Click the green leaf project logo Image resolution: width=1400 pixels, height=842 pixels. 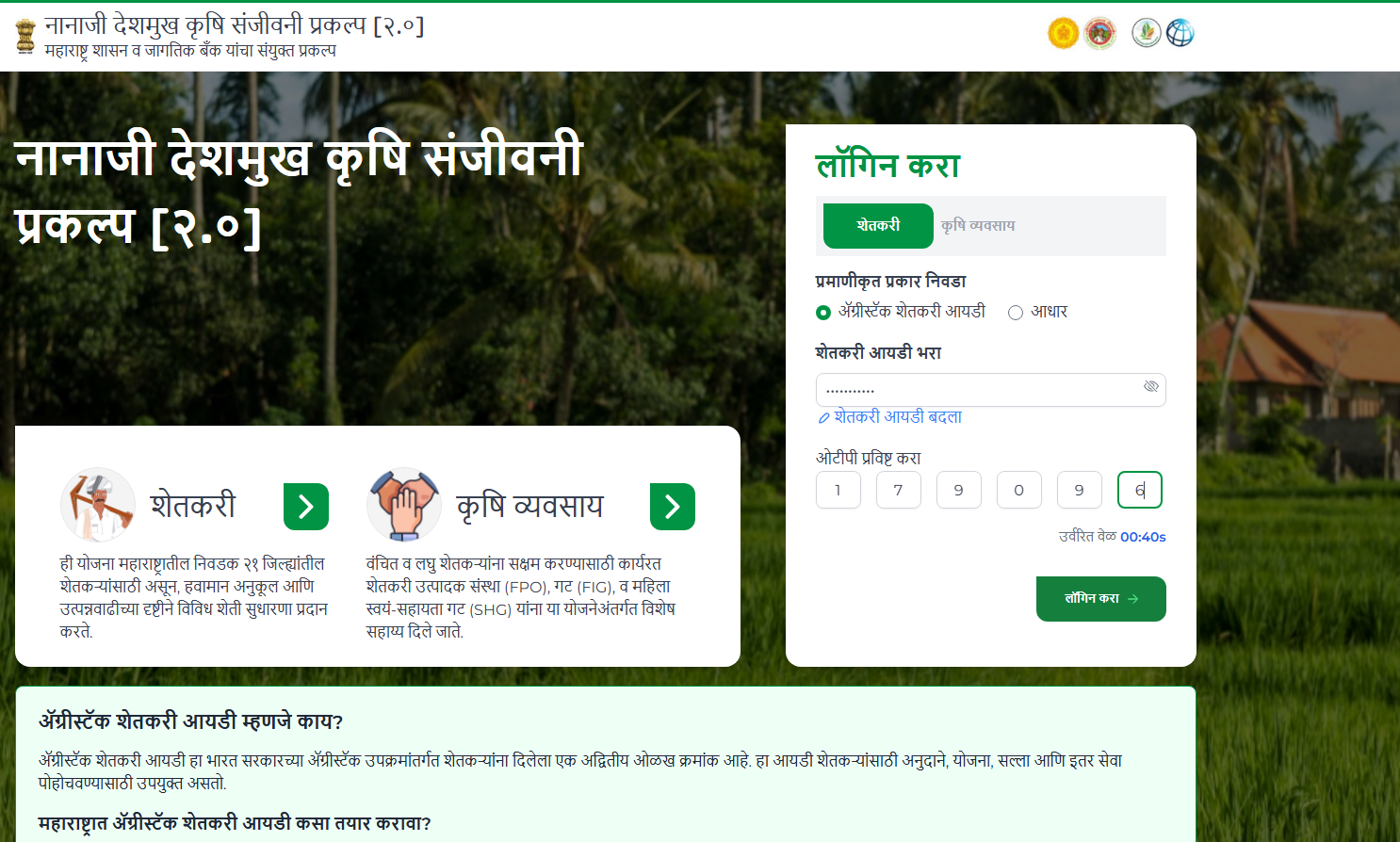pos(1146,33)
